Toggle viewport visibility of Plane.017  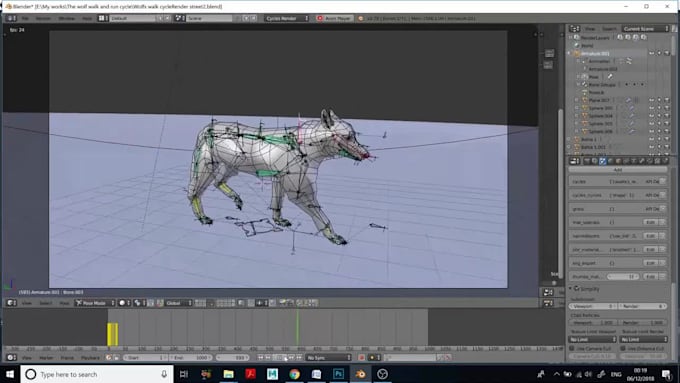pyautogui.click(x=651, y=100)
